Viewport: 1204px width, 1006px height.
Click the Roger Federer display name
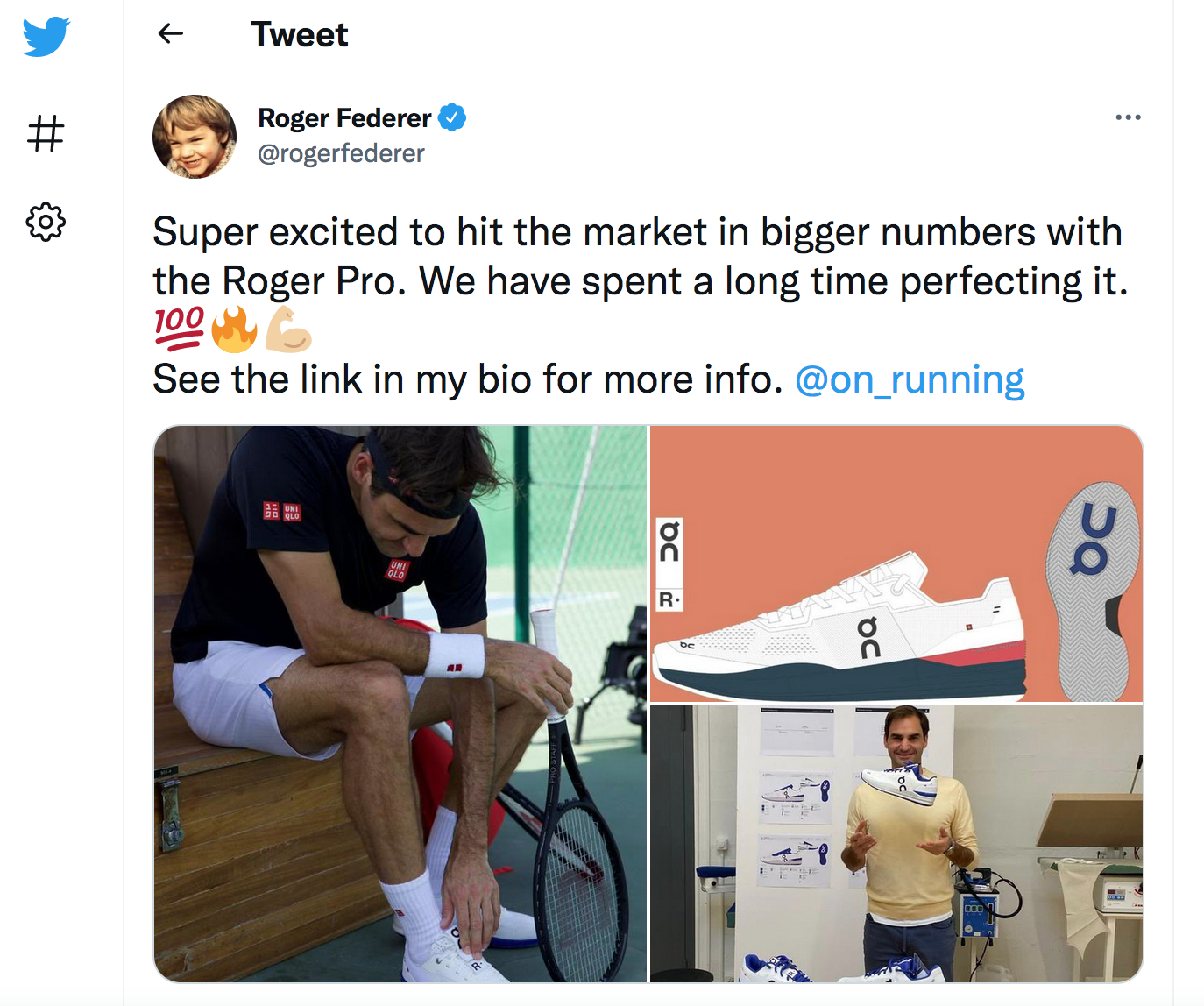pos(343,118)
